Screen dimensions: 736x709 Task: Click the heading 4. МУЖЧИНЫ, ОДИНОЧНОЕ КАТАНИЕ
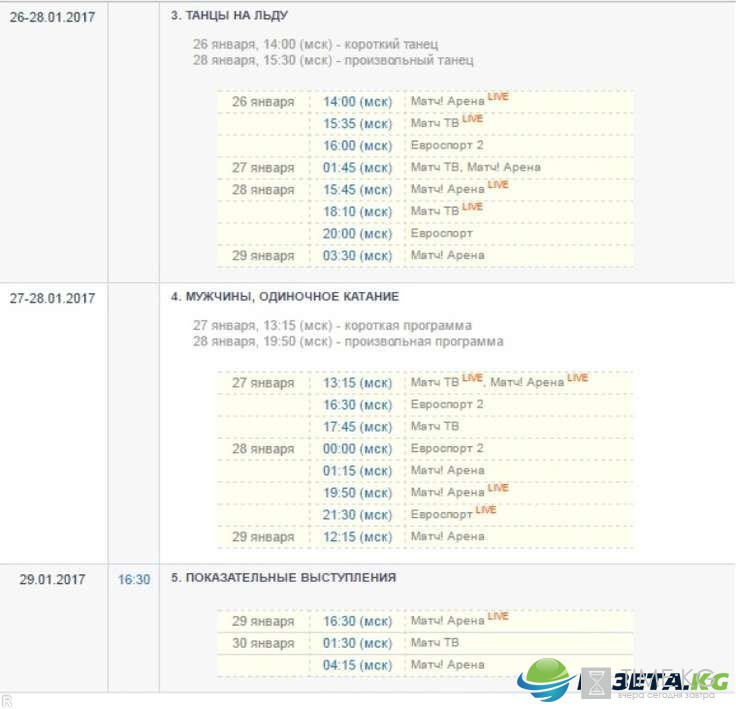point(285,297)
